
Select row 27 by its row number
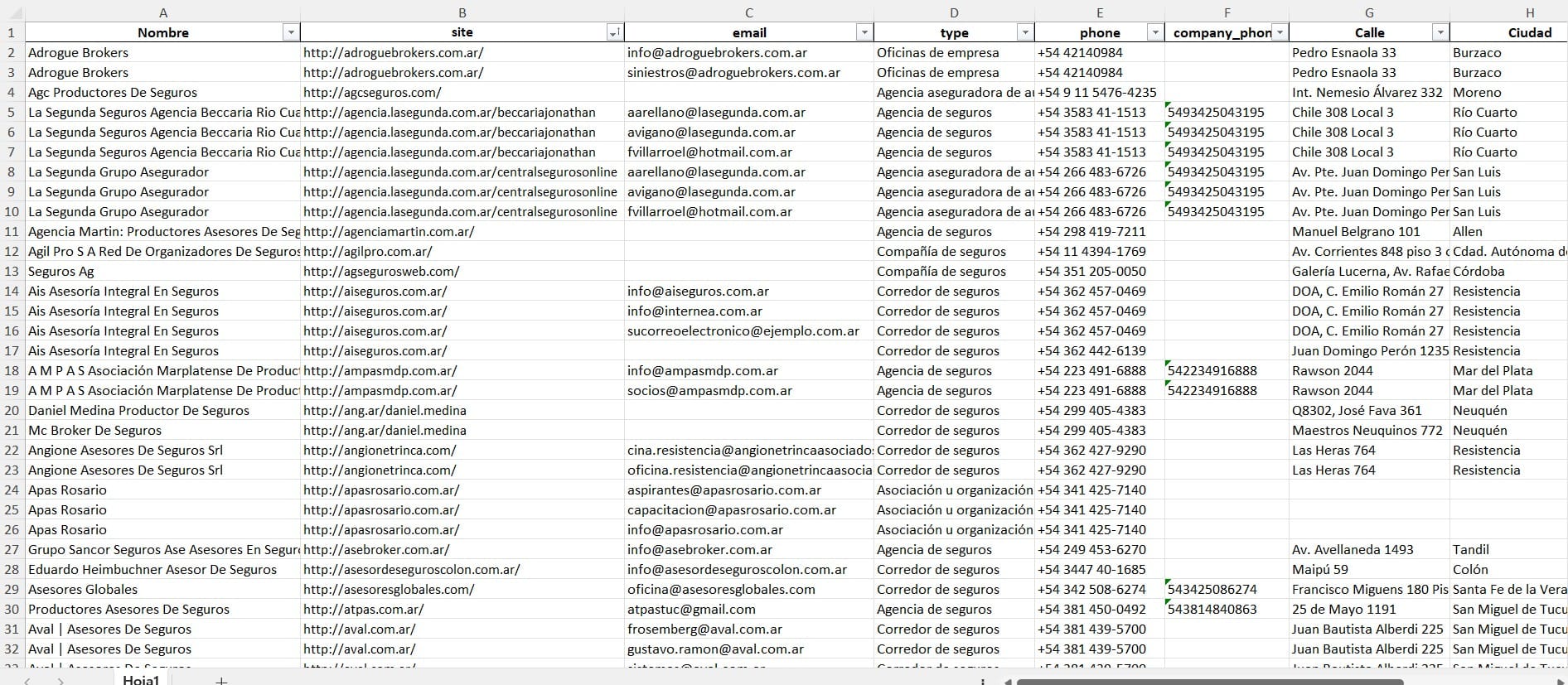[12, 549]
